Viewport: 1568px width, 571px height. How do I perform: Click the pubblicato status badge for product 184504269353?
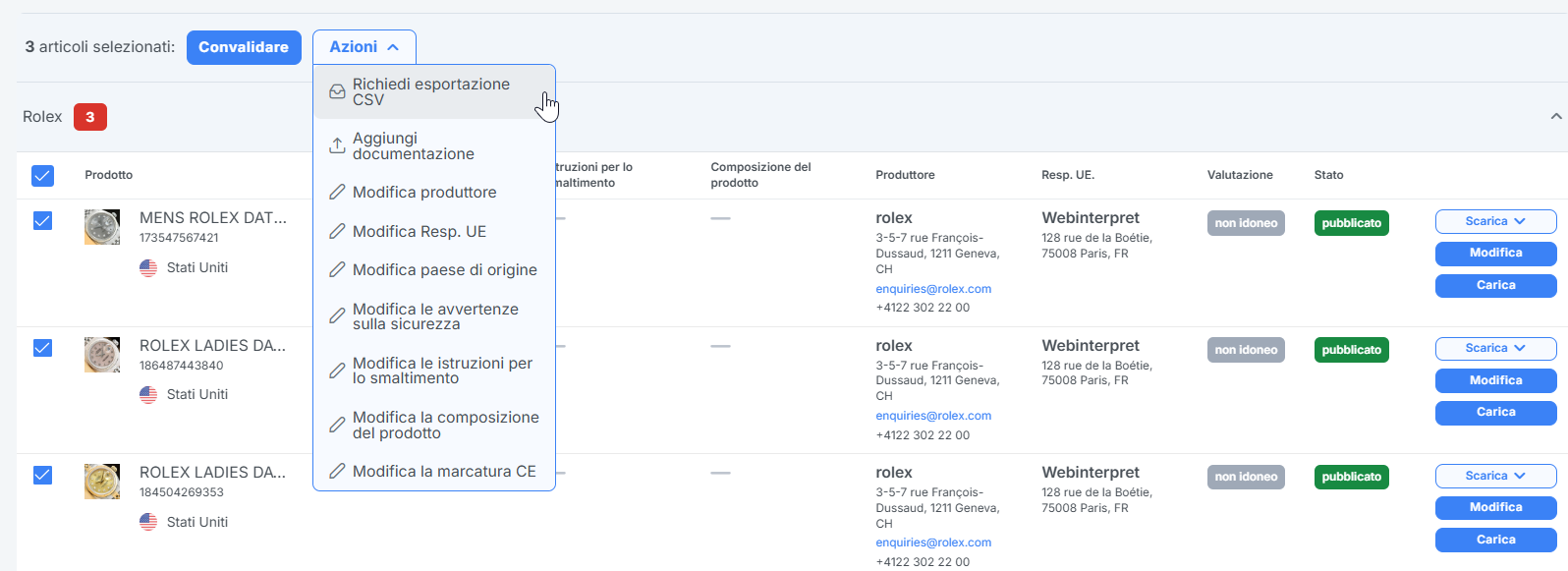click(1352, 477)
